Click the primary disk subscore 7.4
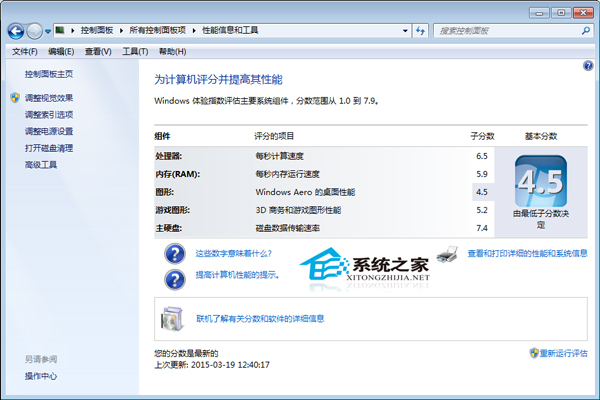Screen dimensions: 600x400 482,228
